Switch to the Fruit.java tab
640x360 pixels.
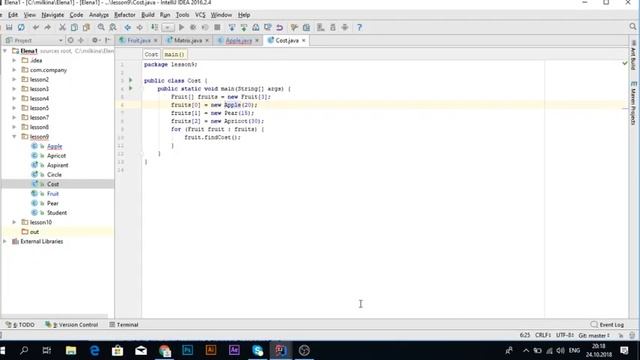click(x=138, y=40)
